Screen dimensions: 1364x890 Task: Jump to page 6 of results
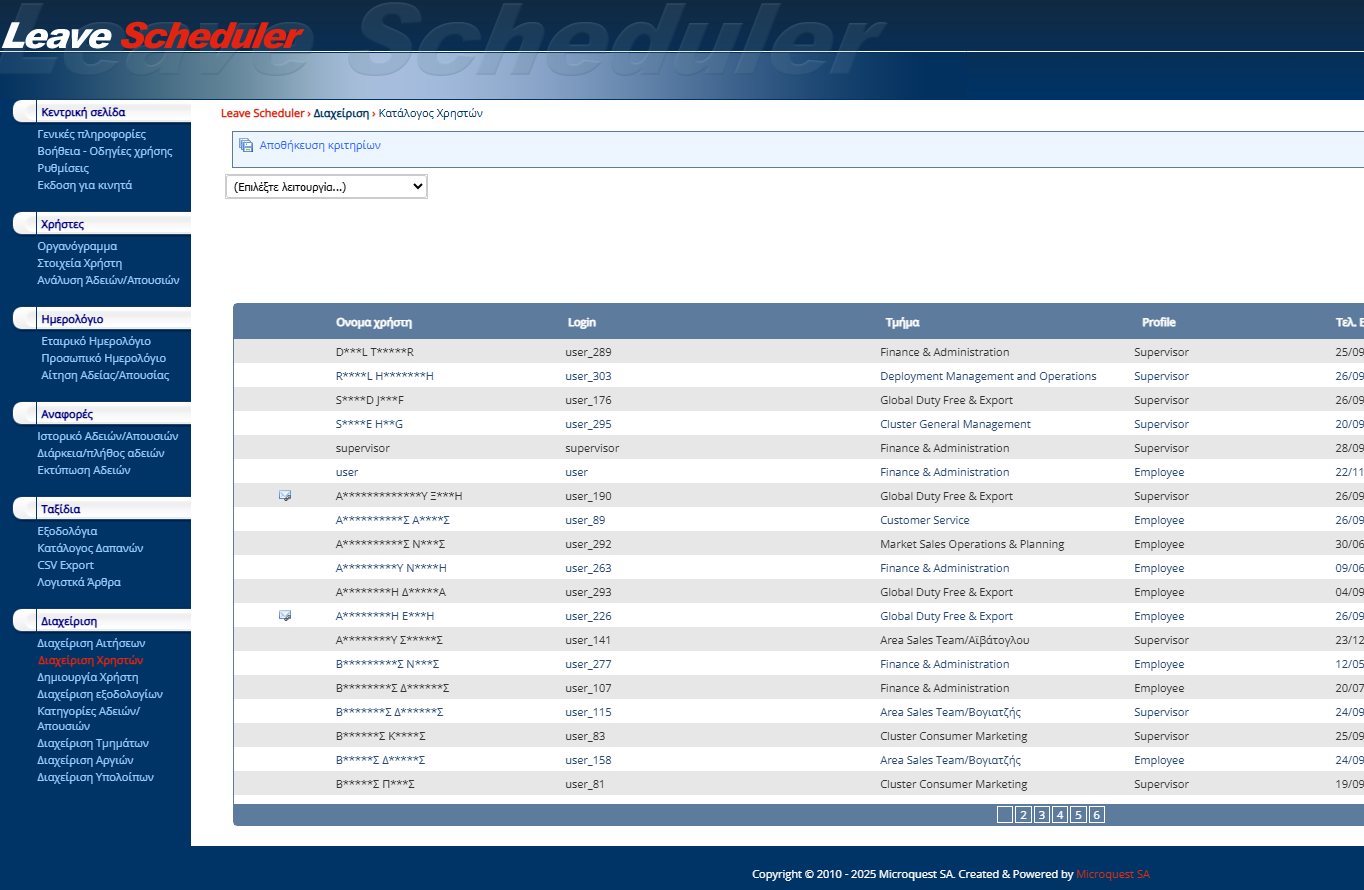point(1096,815)
